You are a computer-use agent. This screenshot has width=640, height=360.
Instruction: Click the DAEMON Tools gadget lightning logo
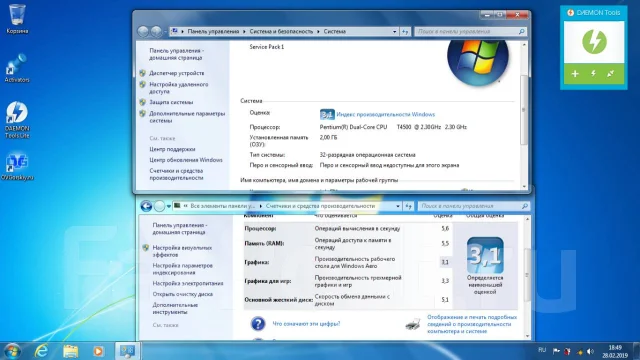pyautogui.click(x=594, y=42)
